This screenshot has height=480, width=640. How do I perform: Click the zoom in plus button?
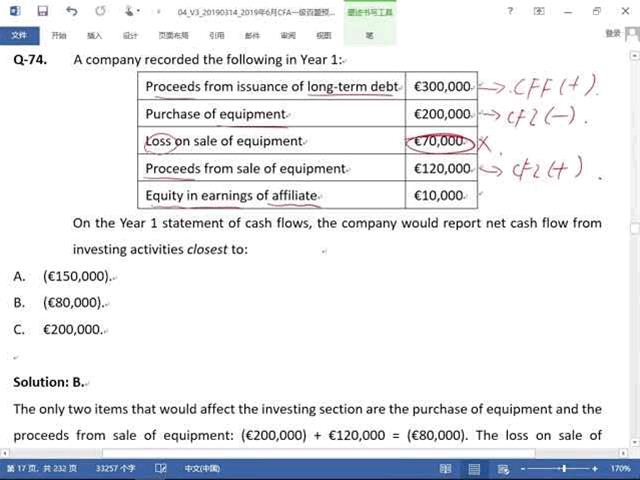tap(595, 469)
